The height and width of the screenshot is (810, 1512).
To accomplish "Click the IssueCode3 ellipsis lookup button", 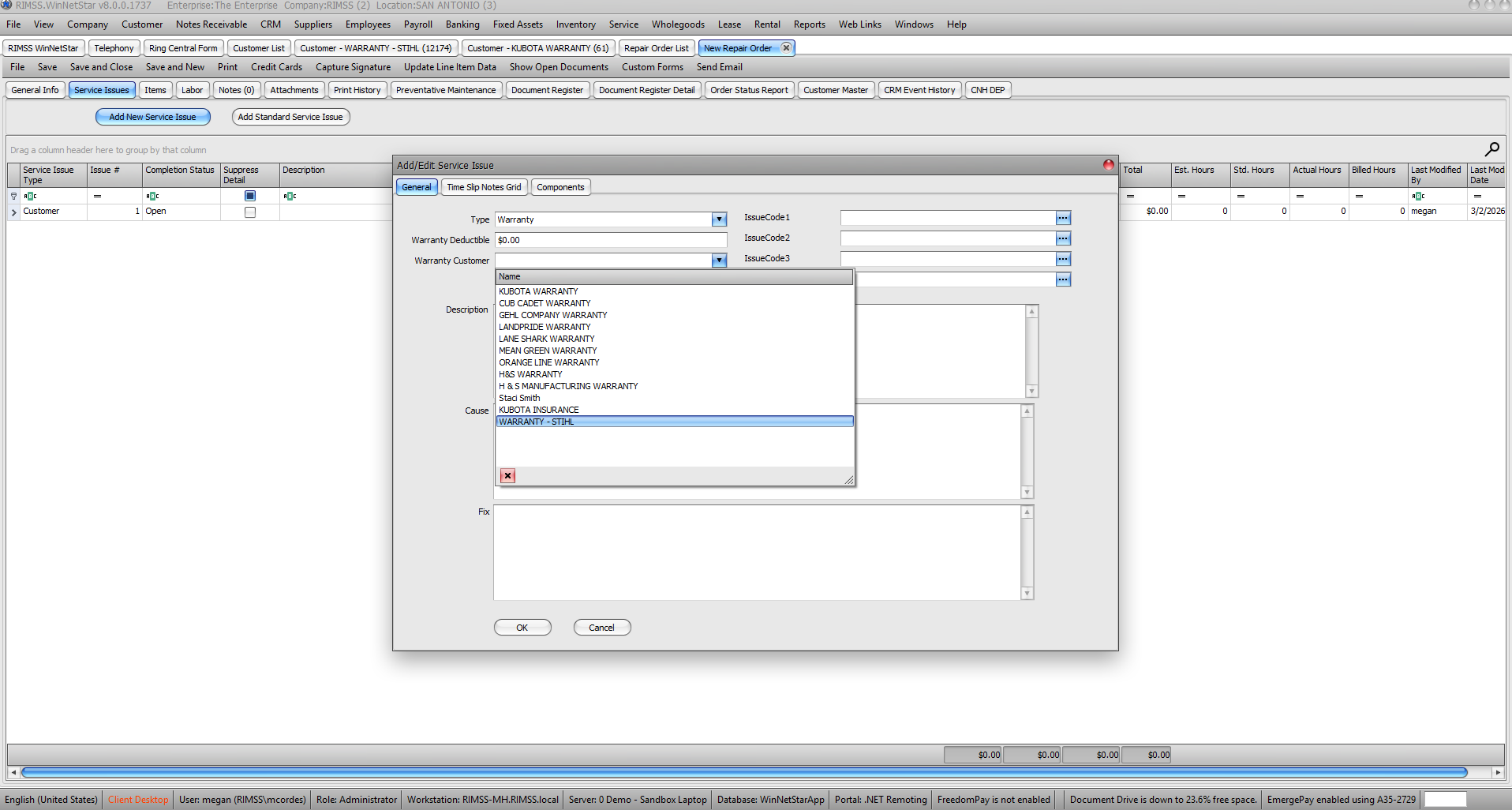I will coord(1063,259).
